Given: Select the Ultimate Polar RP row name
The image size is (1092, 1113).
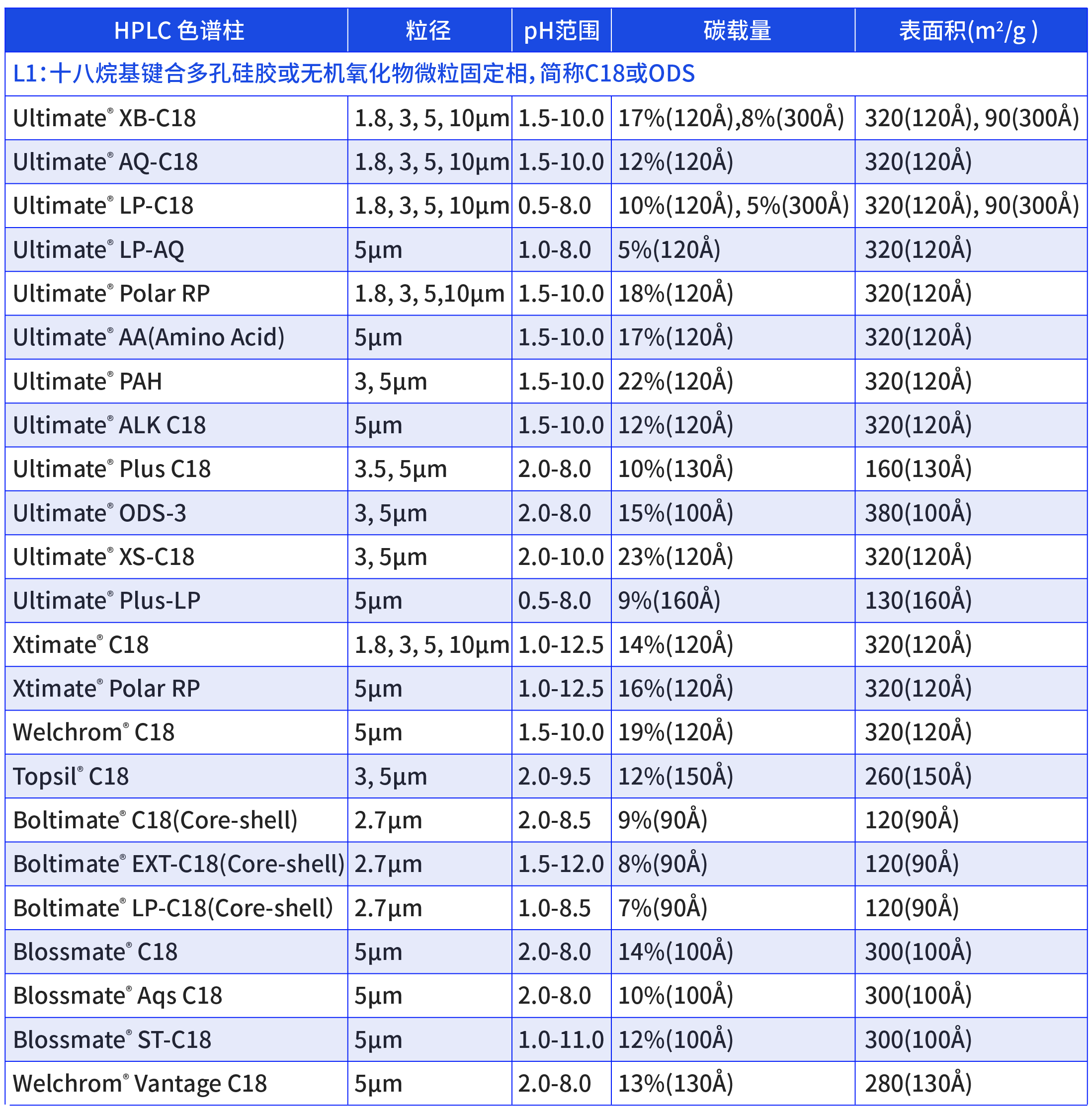Looking at the screenshot, I should [x=111, y=294].
